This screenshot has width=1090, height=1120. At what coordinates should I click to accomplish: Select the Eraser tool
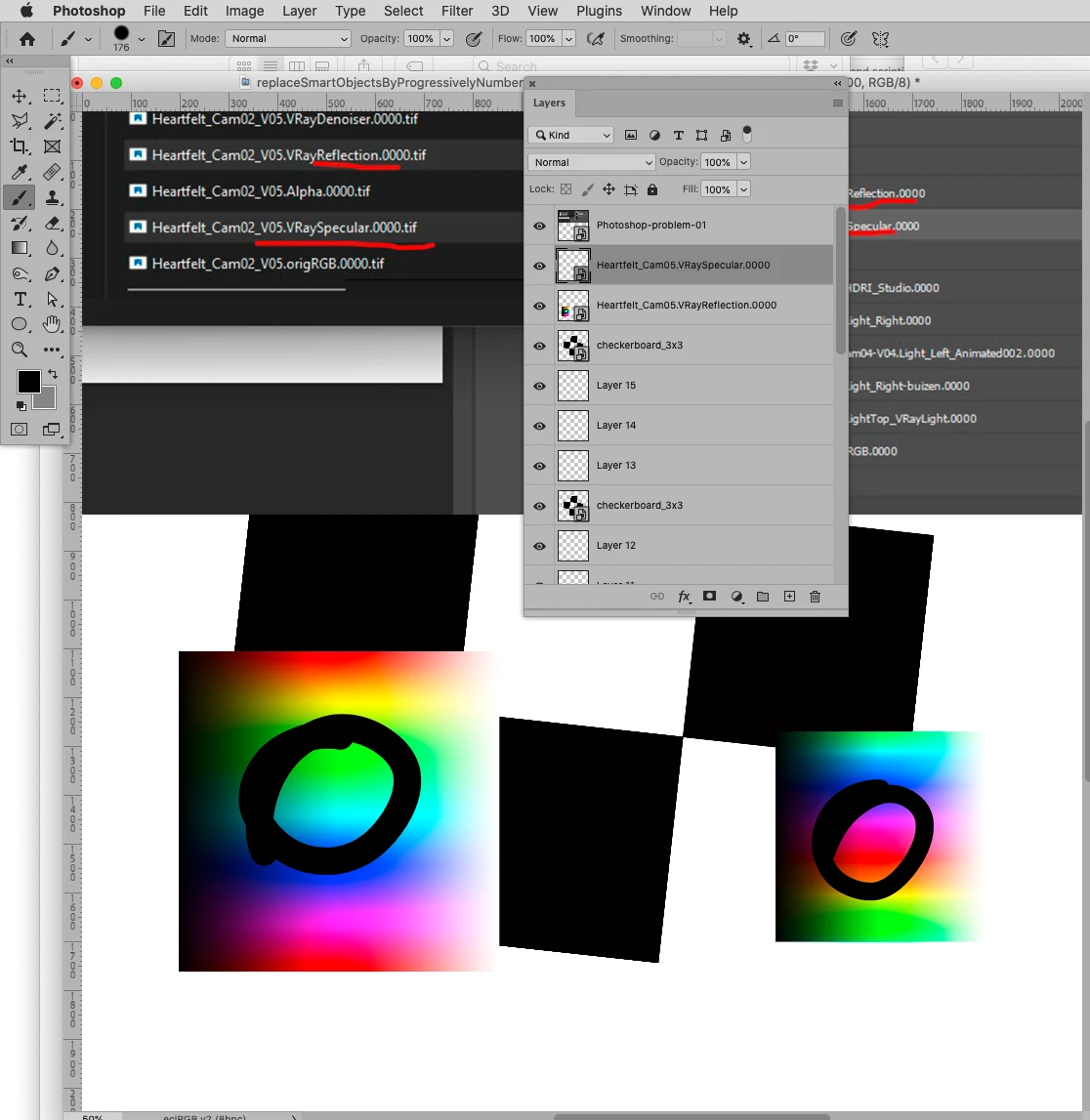pyautogui.click(x=52, y=224)
